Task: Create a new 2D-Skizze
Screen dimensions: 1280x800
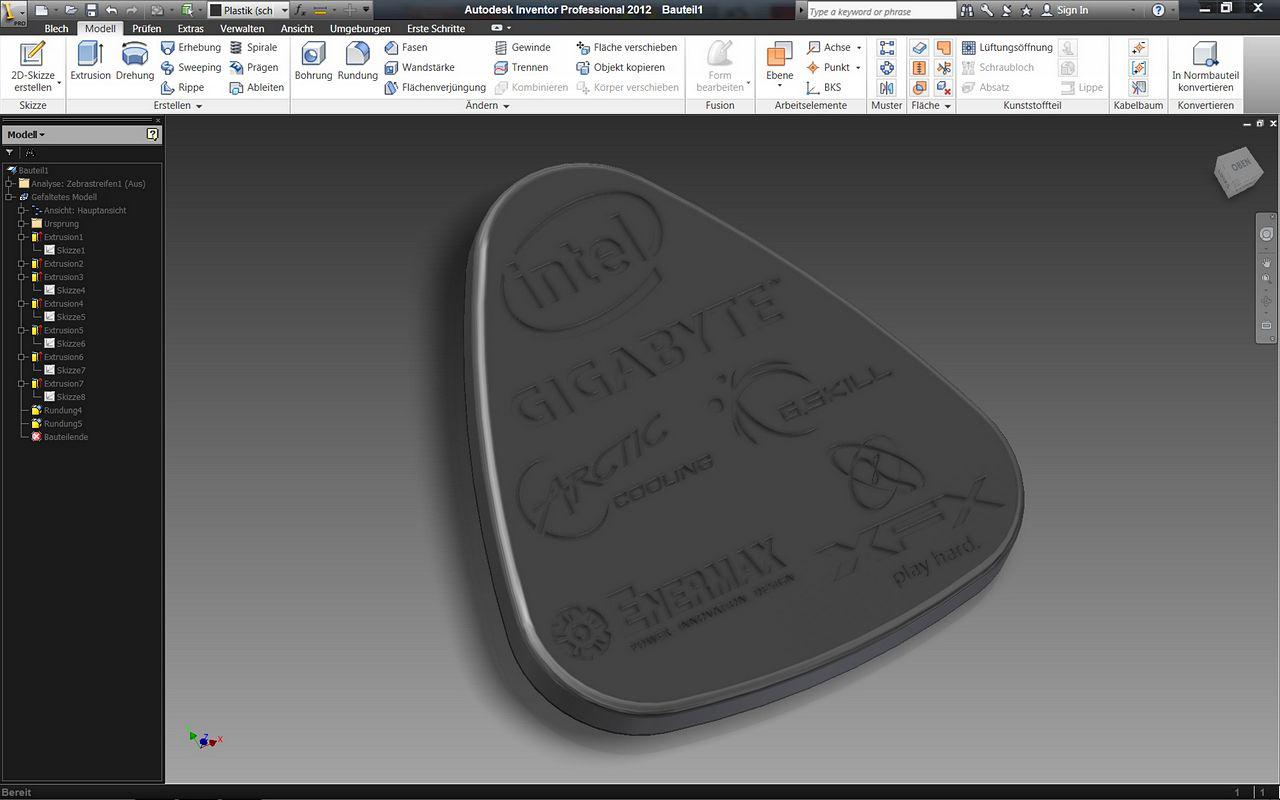Action: pyautogui.click(x=33, y=67)
